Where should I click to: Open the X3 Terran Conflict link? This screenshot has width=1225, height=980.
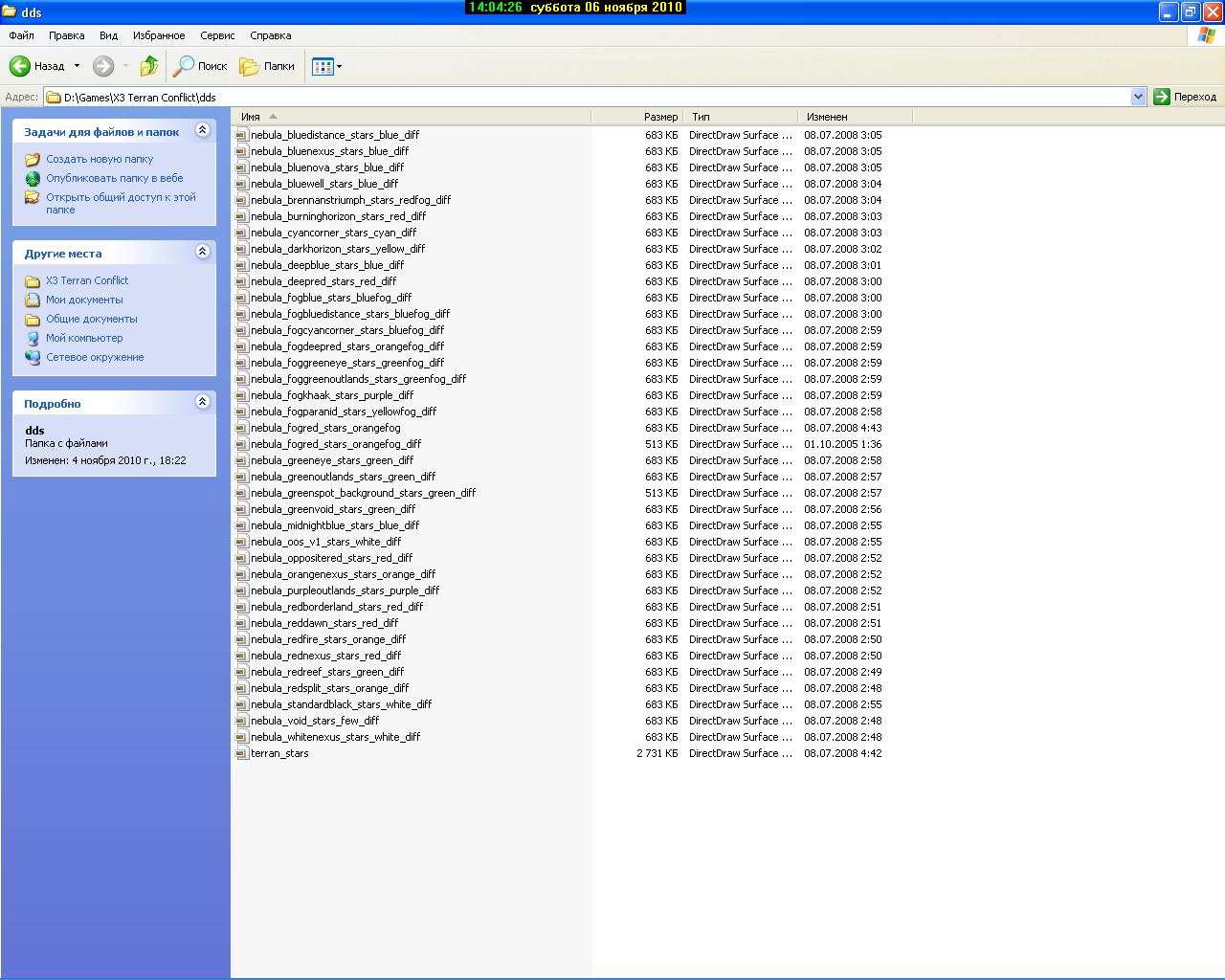coord(87,281)
